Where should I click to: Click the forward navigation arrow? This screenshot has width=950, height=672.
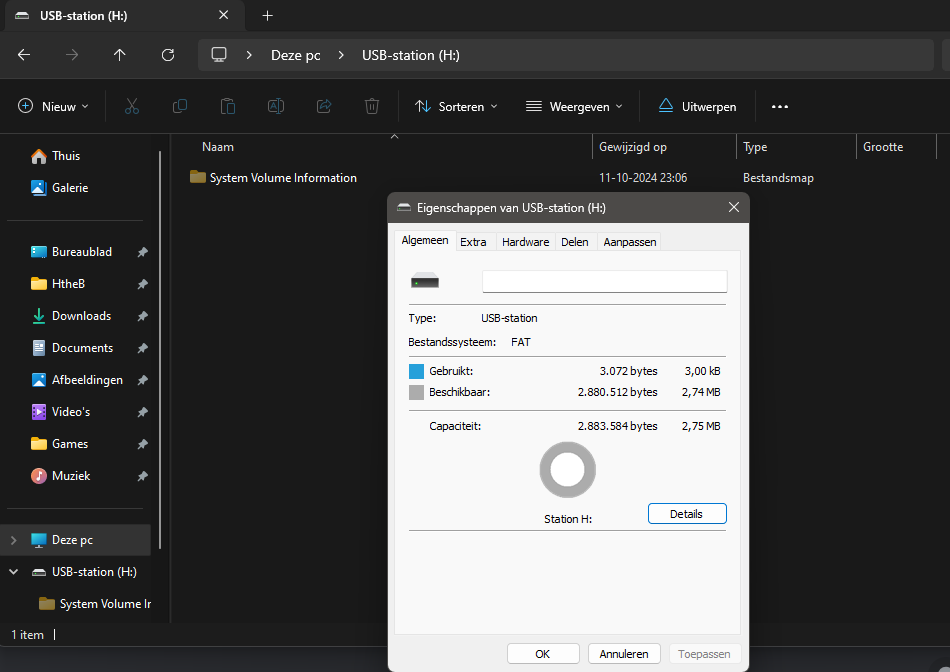point(71,55)
